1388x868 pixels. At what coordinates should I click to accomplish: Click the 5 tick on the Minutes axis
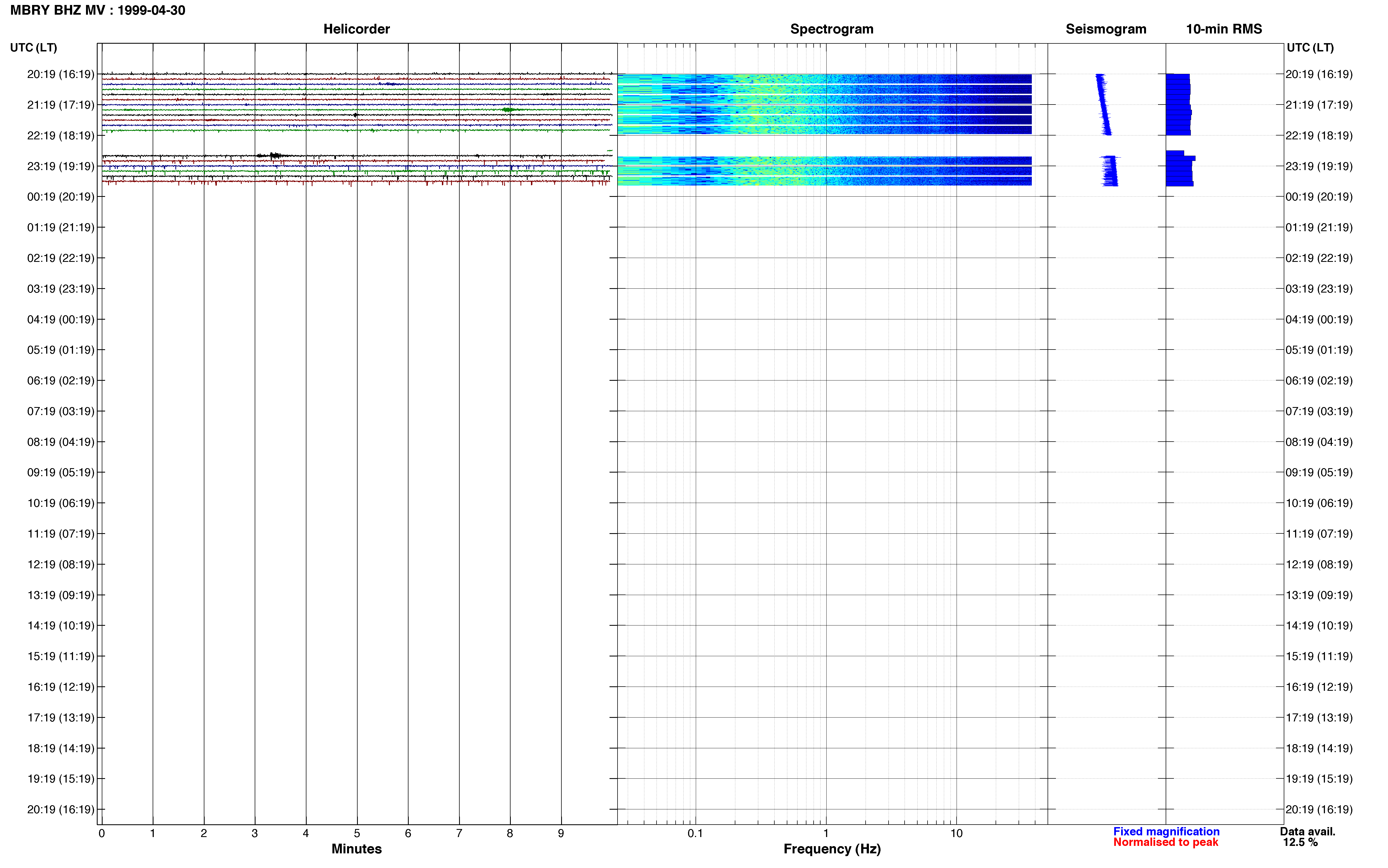pyautogui.click(x=357, y=833)
